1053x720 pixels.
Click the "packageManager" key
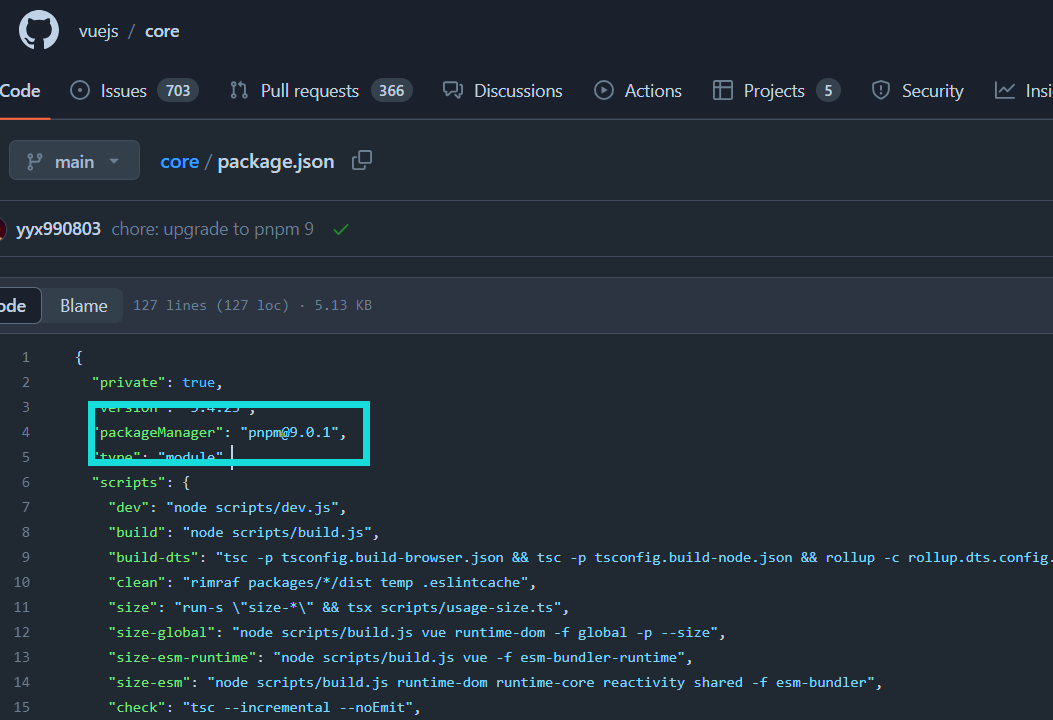point(158,433)
